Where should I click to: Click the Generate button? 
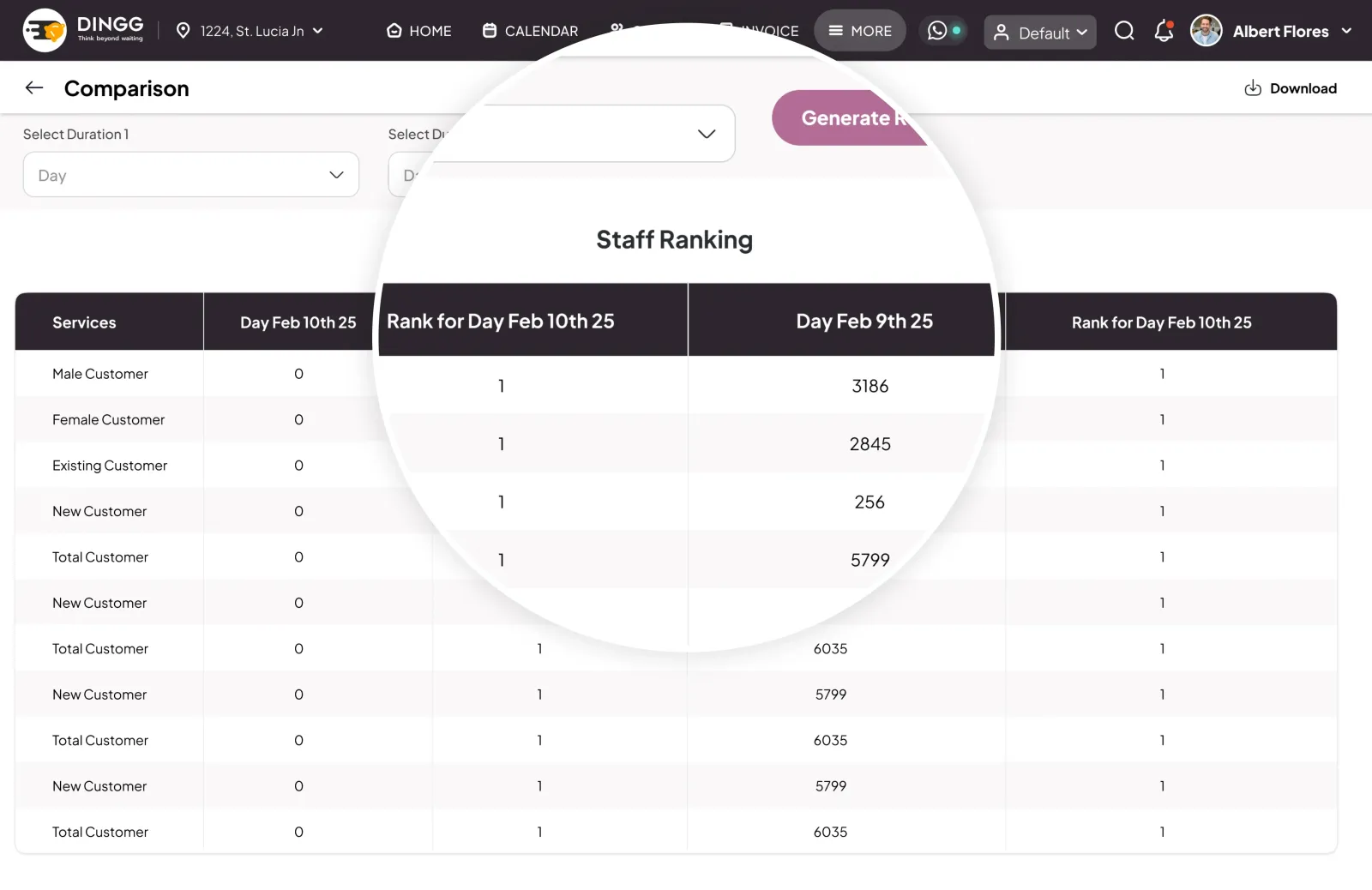[x=849, y=117]
